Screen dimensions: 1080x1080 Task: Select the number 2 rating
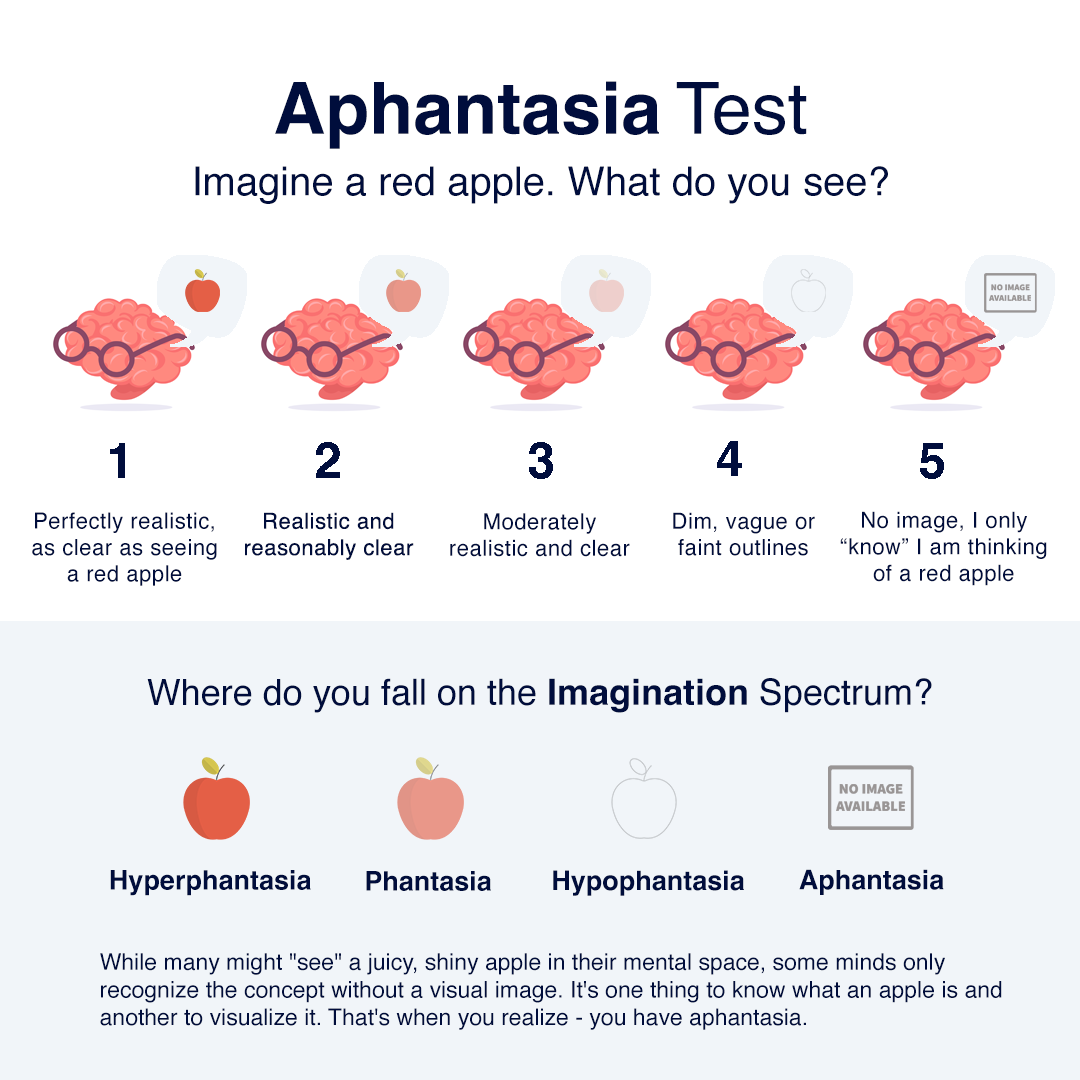328,460
